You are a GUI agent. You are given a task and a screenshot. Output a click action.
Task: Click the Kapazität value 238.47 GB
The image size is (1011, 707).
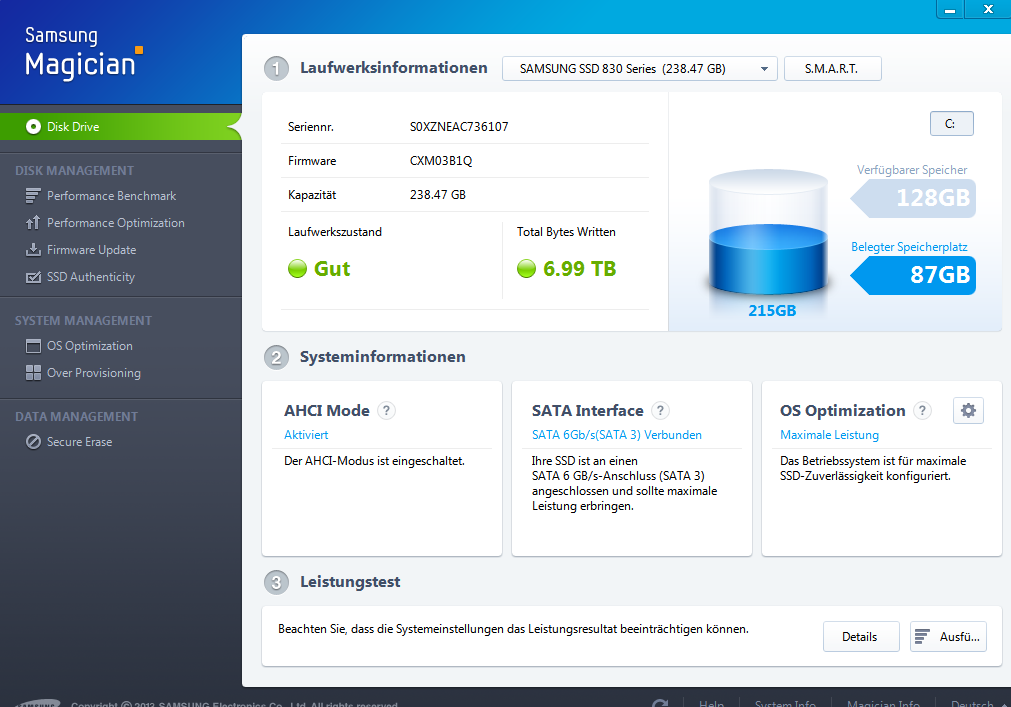(438, 195)
